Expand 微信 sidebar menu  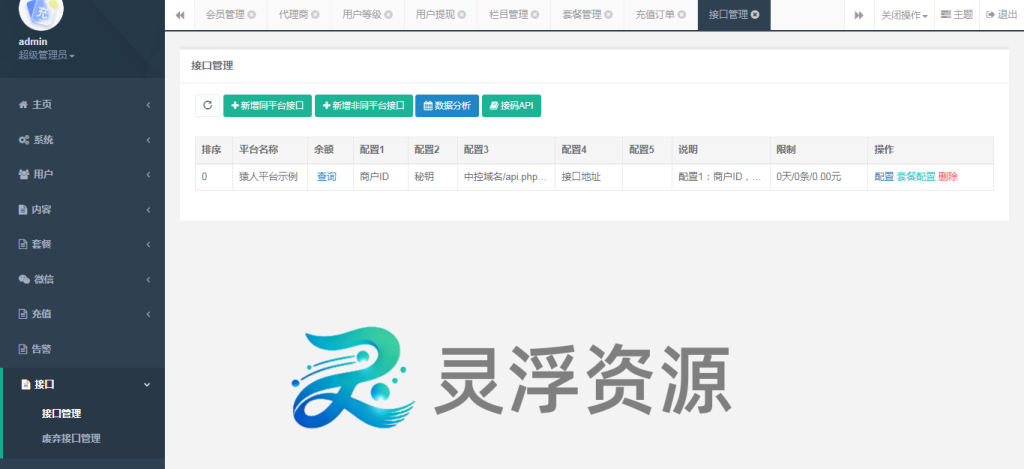click(82, 280)
